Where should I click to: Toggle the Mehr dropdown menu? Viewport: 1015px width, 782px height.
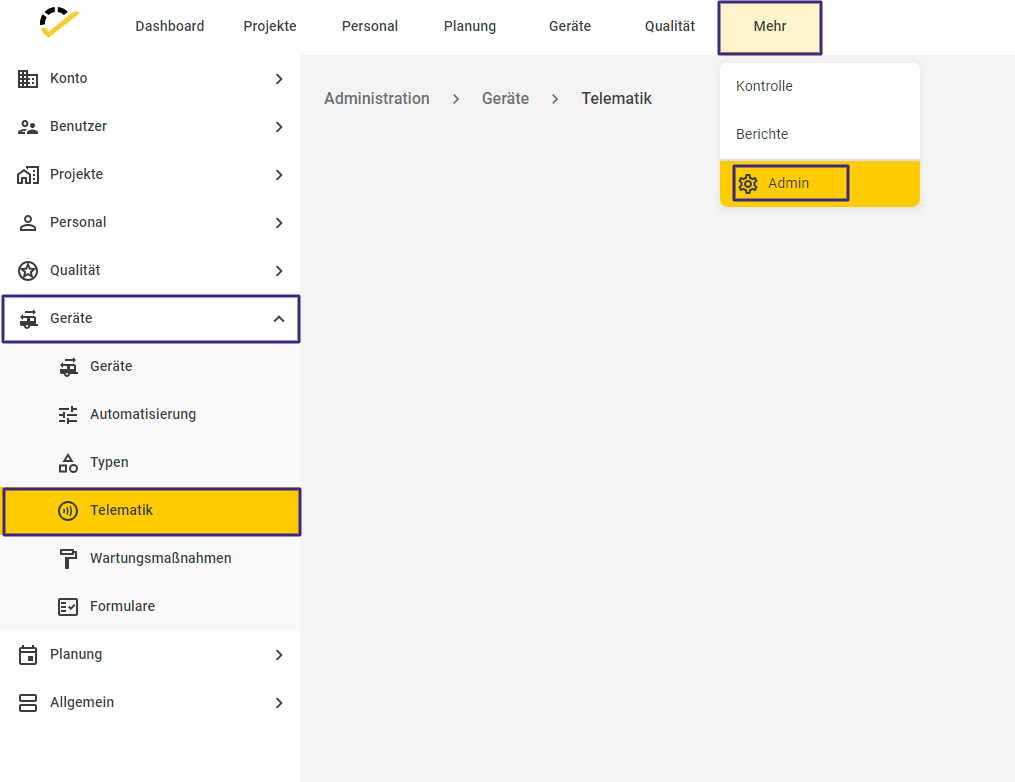click(x=770, y=27)
